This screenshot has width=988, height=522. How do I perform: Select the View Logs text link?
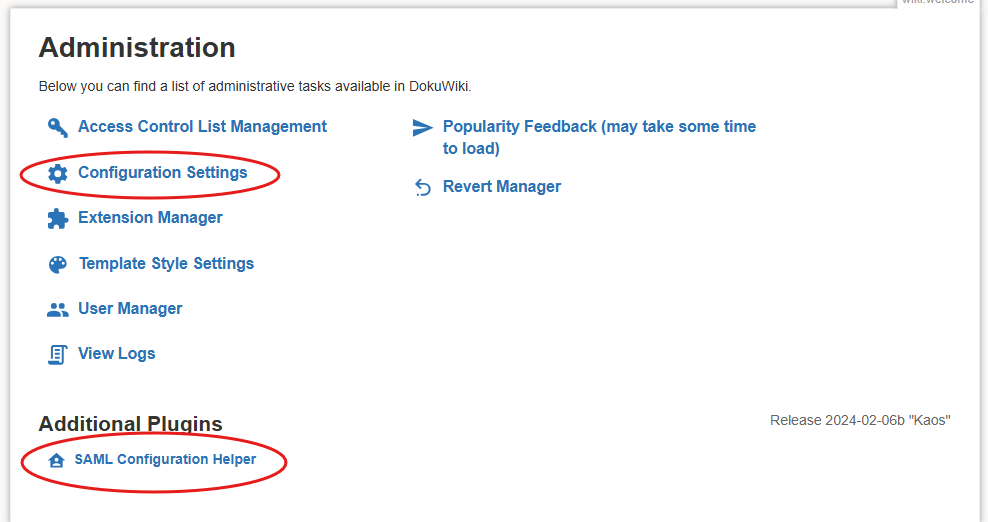pyautogui.click(x=116, y=354)
